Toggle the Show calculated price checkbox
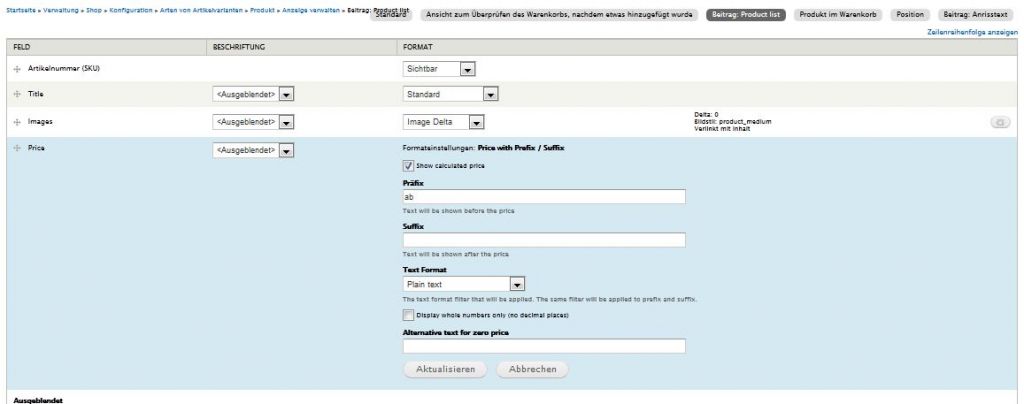The image size is (1024, 404). coord(409,165)
